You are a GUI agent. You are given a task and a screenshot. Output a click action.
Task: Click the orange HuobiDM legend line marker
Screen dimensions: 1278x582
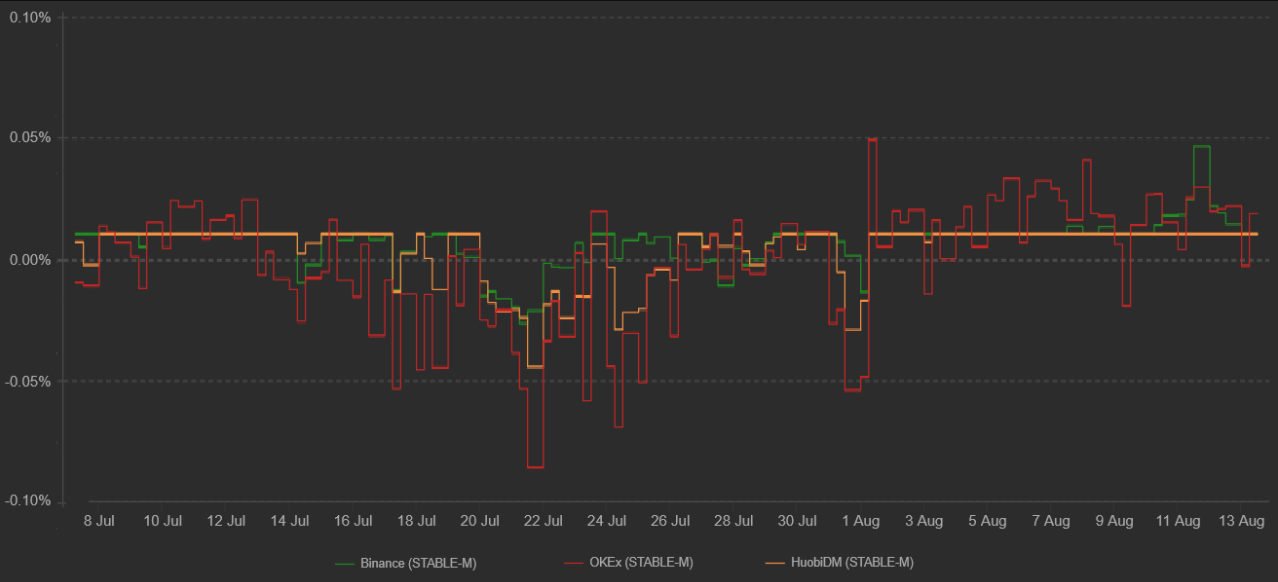click(x=778, y=563)
